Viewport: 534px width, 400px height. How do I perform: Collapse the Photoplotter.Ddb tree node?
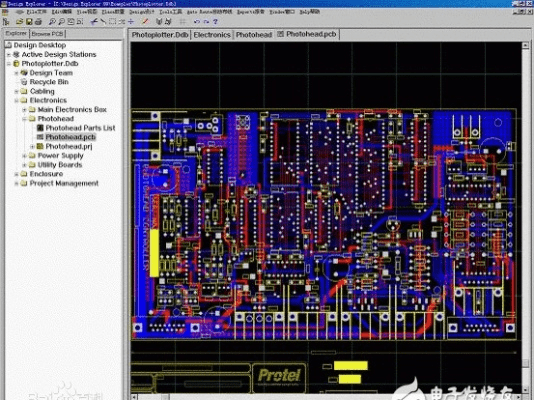point(9,64)
